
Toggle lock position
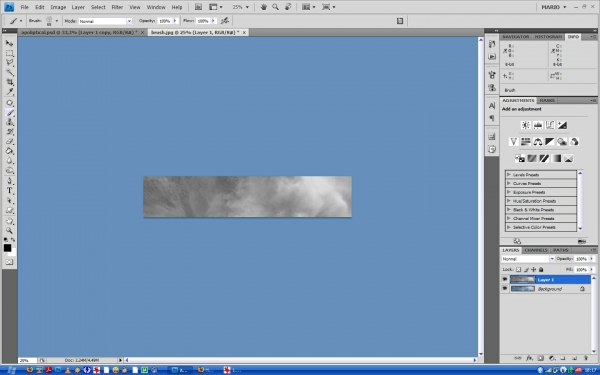click(x=534, y=269)
